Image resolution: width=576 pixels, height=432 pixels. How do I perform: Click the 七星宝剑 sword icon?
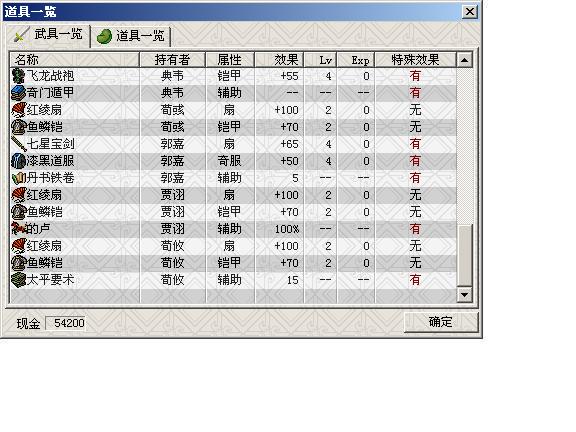(x=18, y=144)
